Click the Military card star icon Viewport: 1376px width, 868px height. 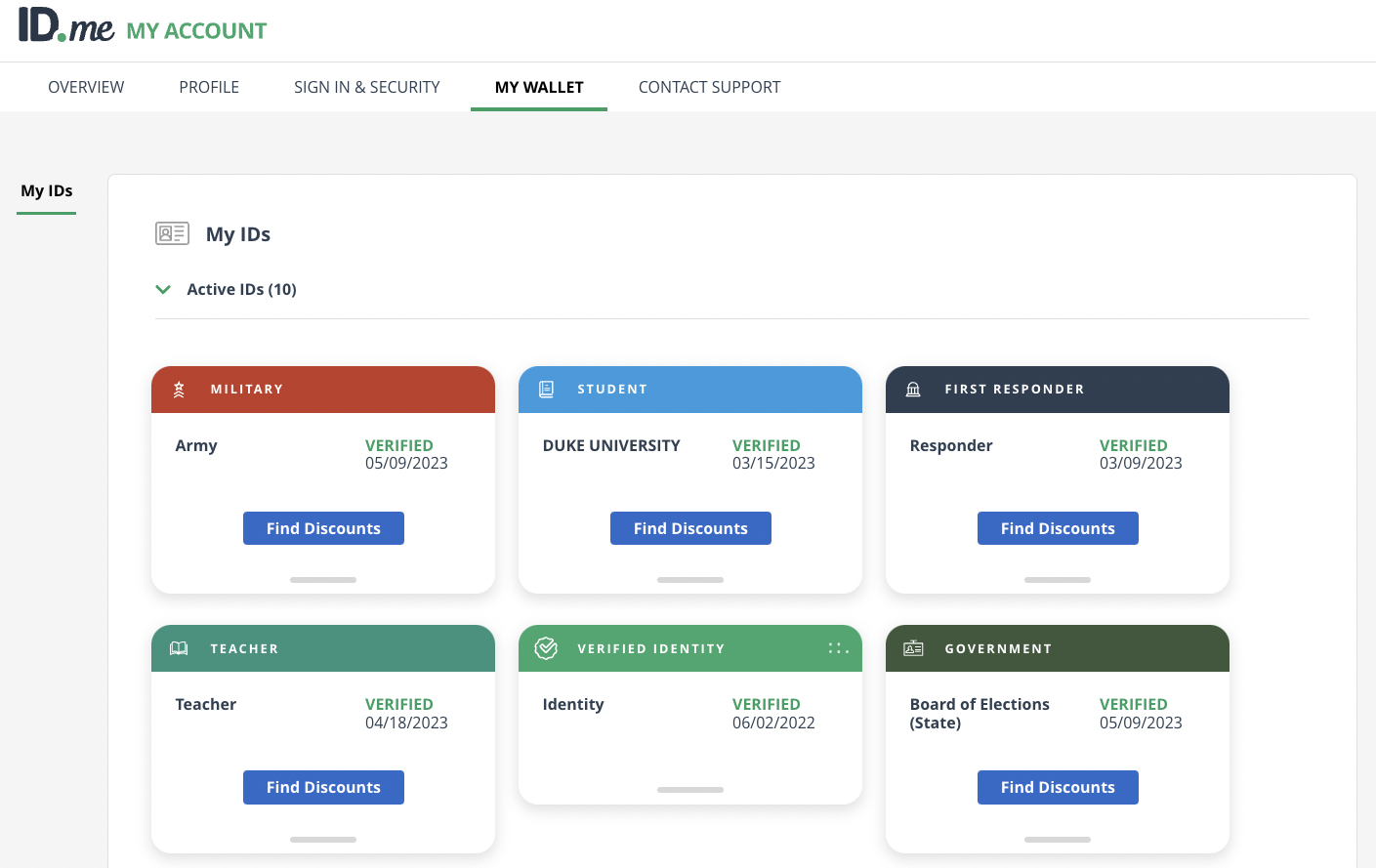(179, 390)
